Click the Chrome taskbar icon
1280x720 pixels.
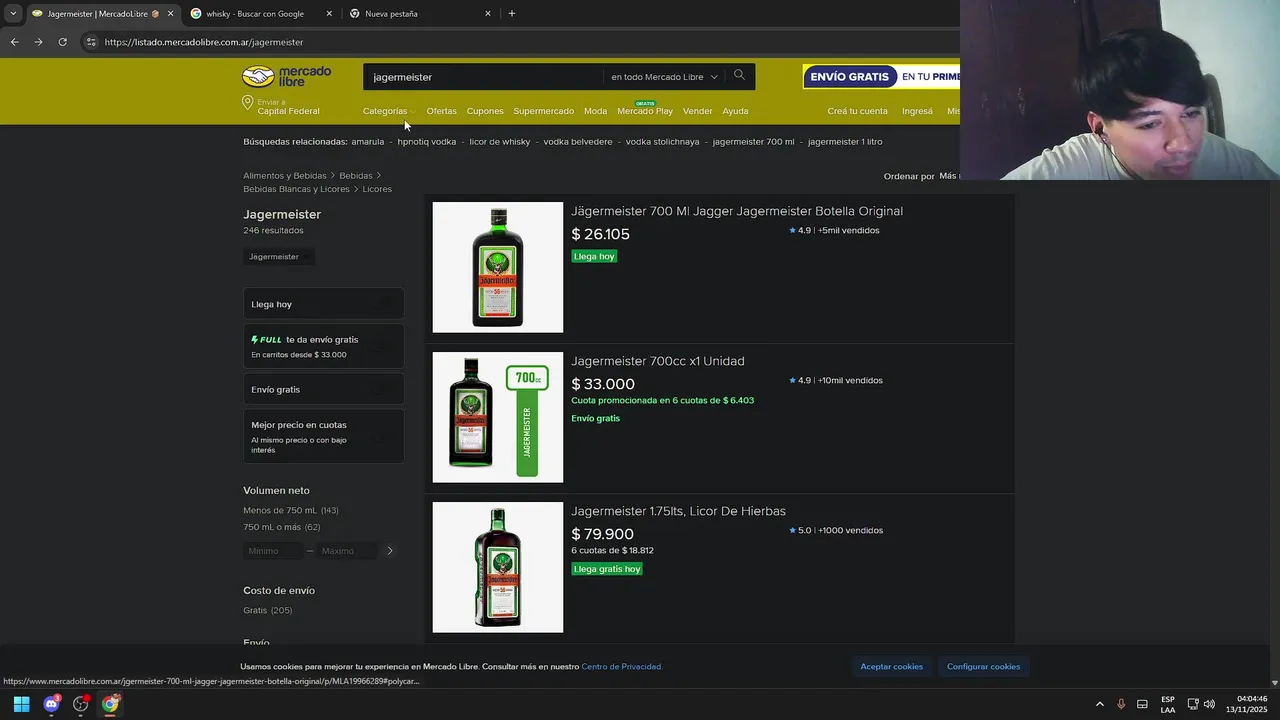click(x=110, y=704)
